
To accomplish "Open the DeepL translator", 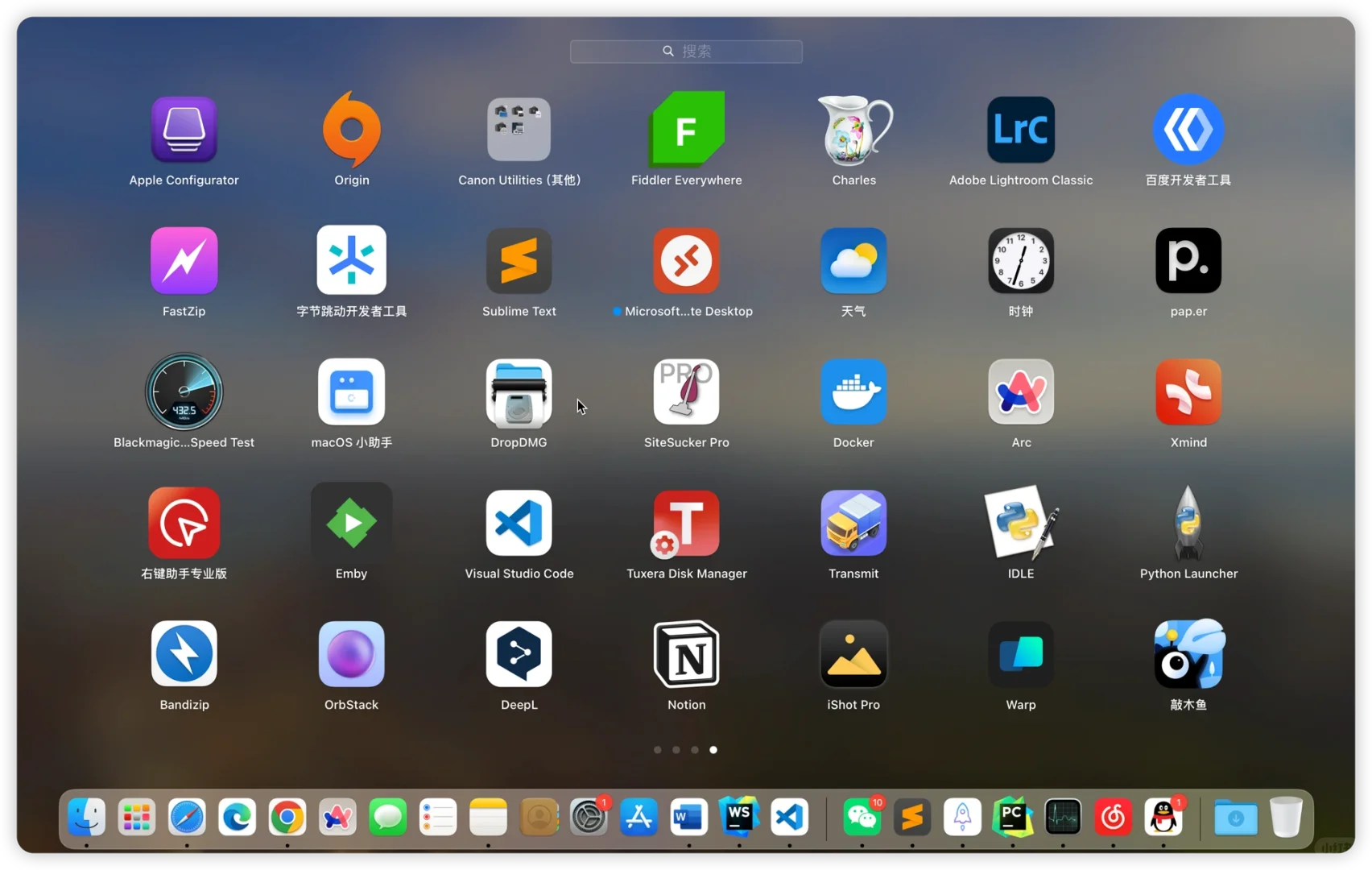I will (519, 654).
